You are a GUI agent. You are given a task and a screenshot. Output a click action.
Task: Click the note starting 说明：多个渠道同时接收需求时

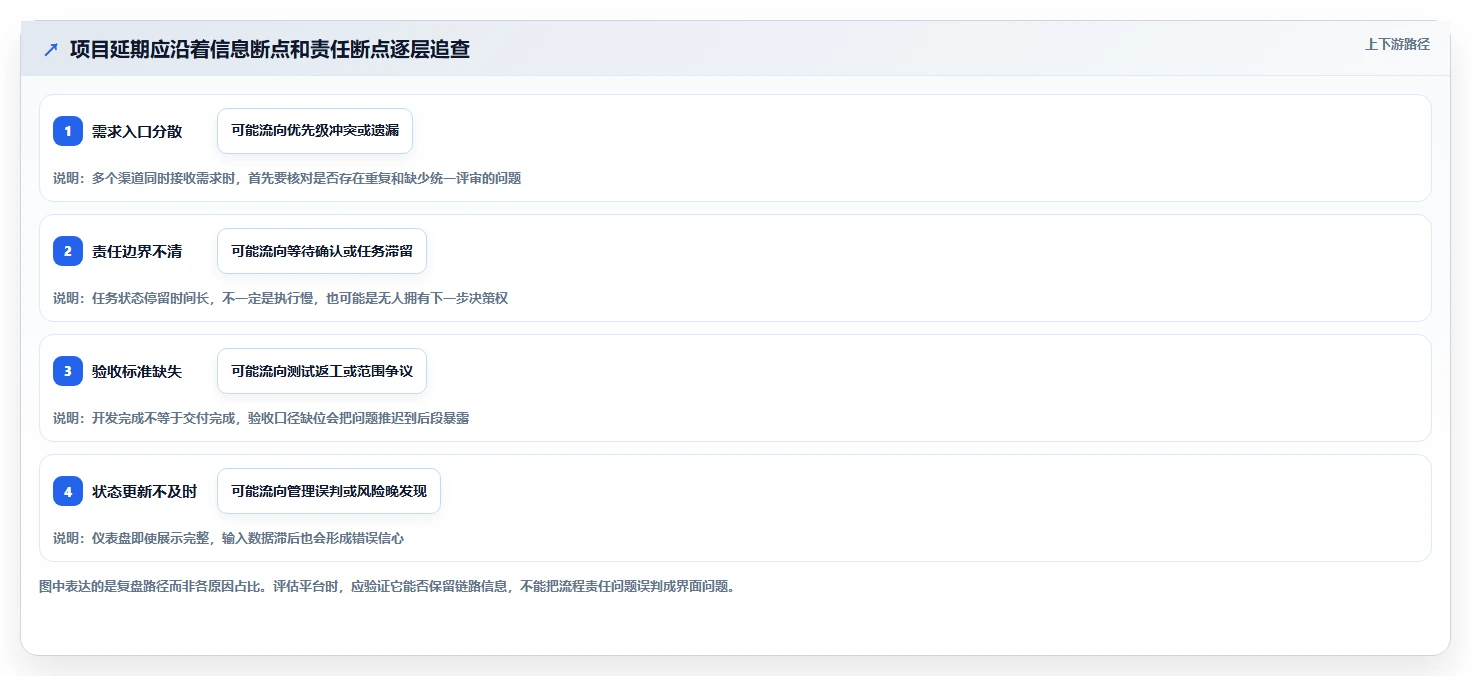287,178
